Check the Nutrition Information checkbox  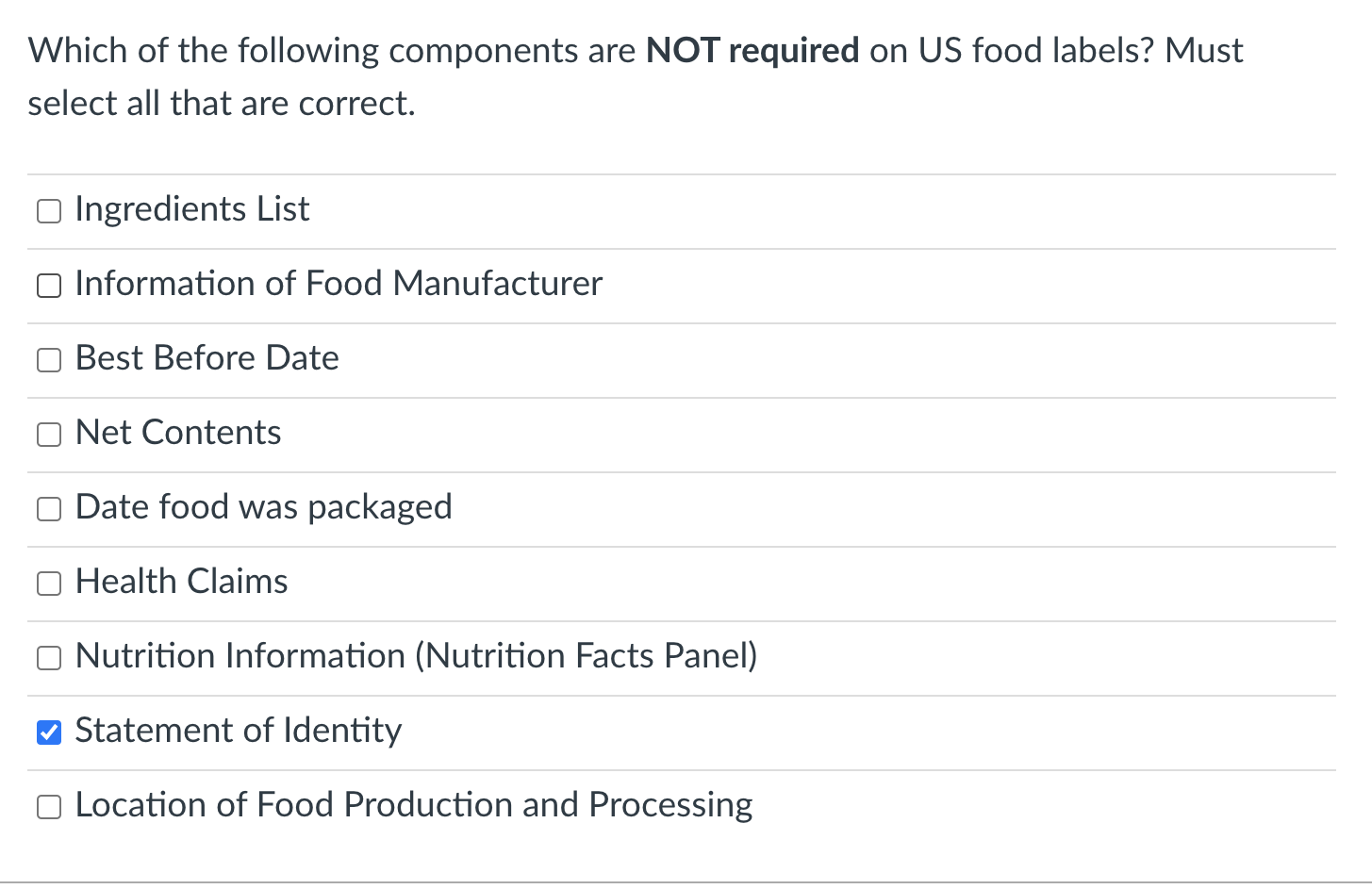[49, 657]
